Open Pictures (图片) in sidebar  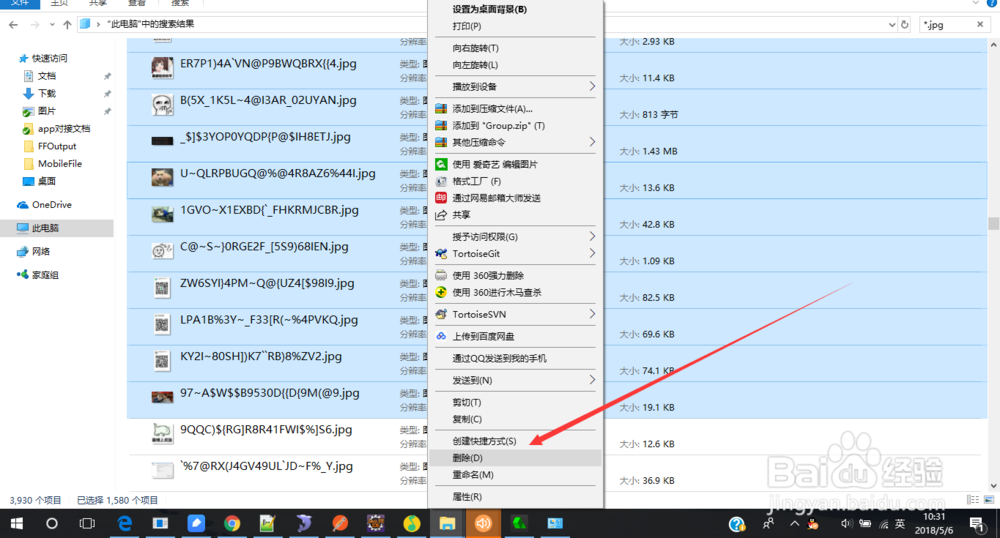(x=47, y=111)
